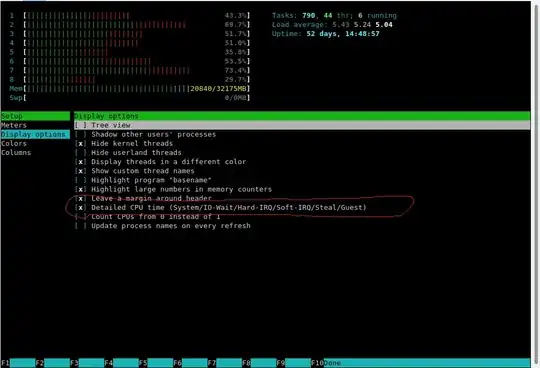Click the Swp swap usage meter

click(129, 98)
